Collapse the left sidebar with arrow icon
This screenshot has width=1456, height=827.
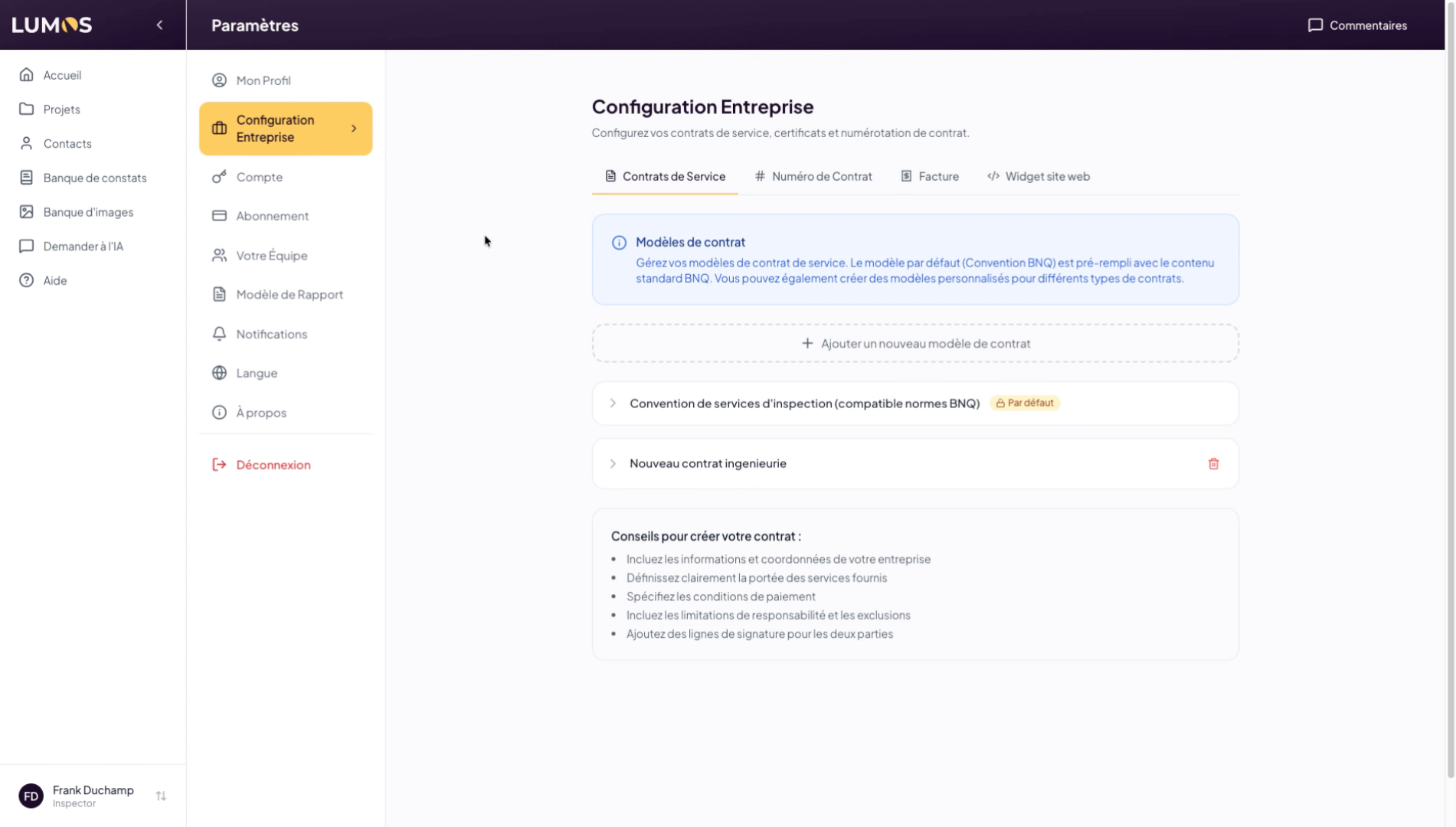pyautogui.click(x=159, y=25)
